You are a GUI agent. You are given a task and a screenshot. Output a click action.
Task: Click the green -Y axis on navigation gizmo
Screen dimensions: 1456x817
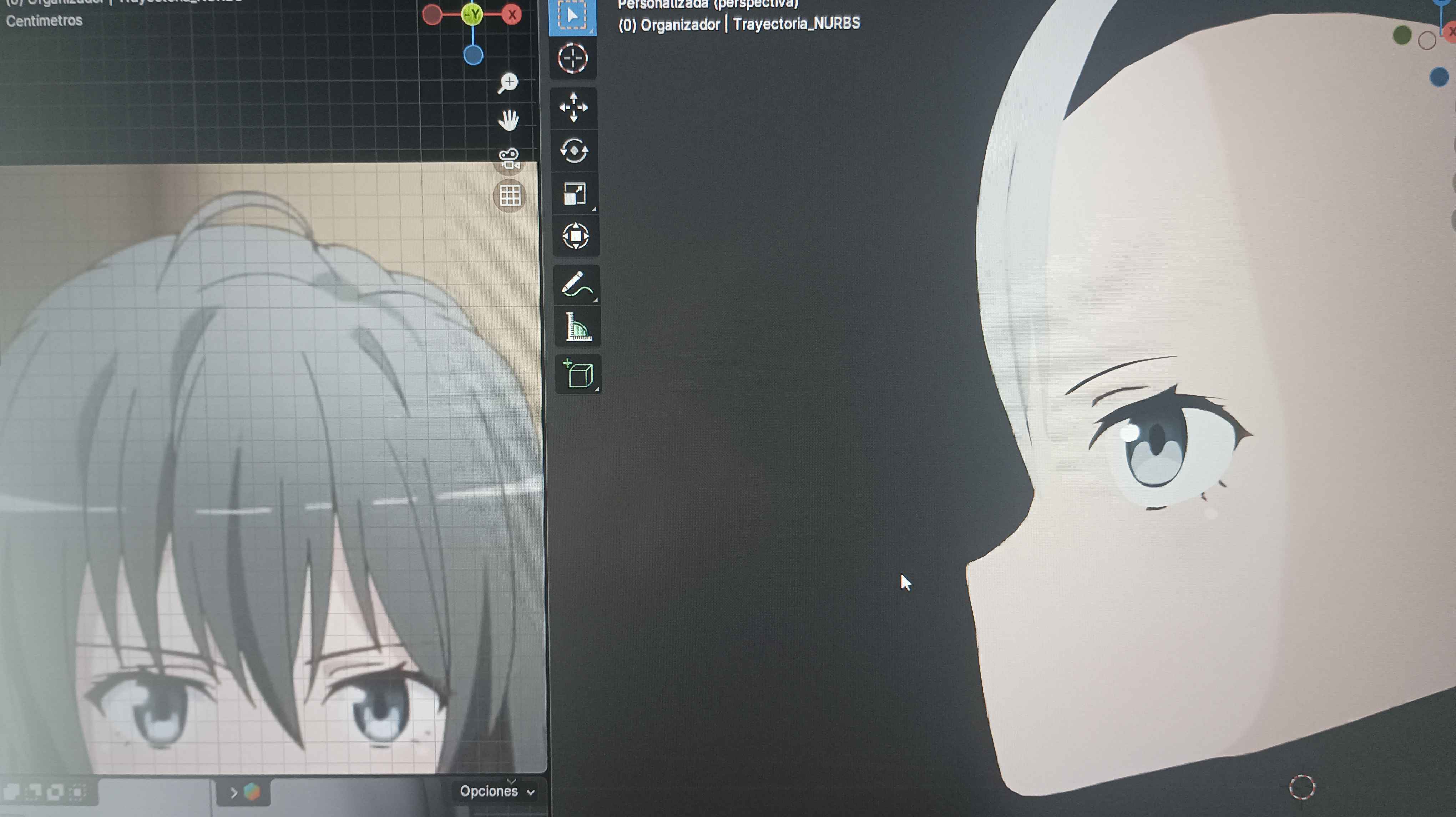472,14
